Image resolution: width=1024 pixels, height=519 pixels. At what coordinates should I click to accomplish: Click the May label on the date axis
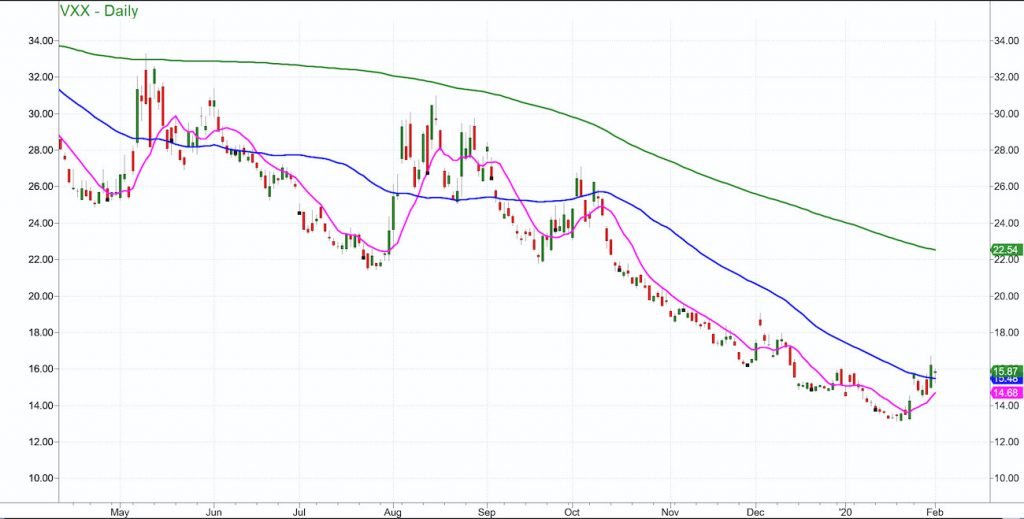120,511
